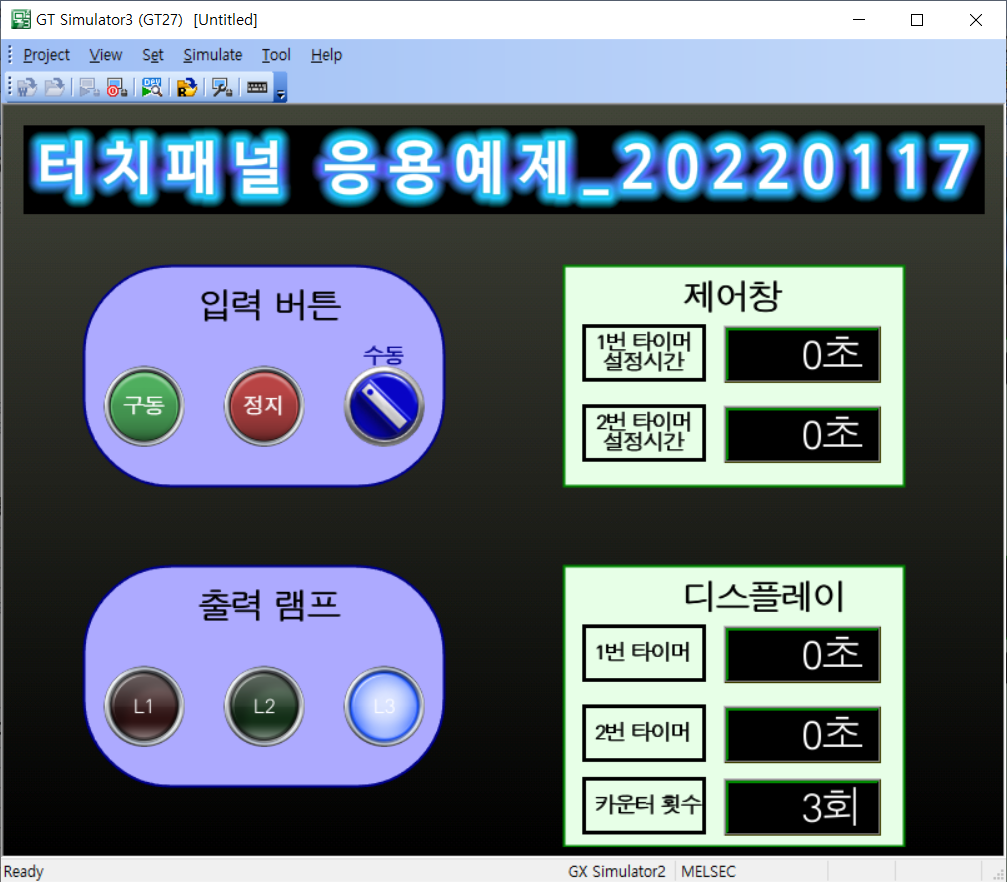
Task: Click the yellow folder R import icon
Action: point(187,87)
